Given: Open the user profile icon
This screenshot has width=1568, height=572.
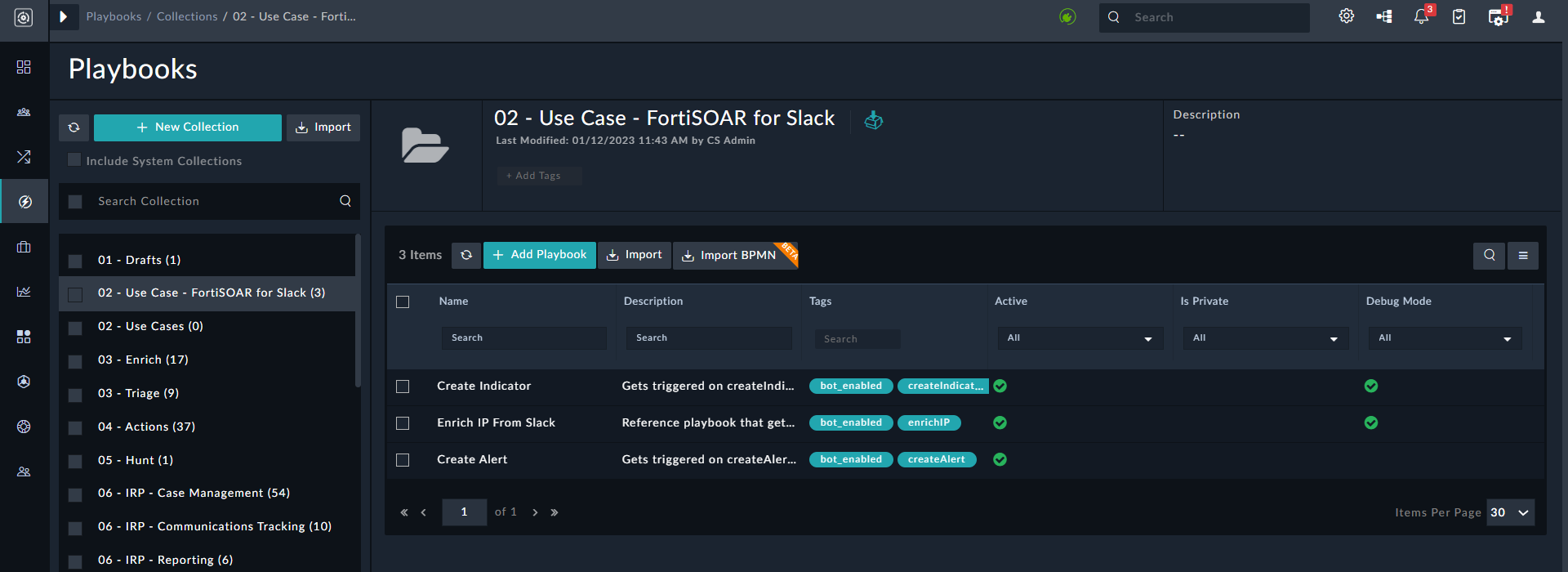Looking at the screenshot, I should click(1538, 17).
